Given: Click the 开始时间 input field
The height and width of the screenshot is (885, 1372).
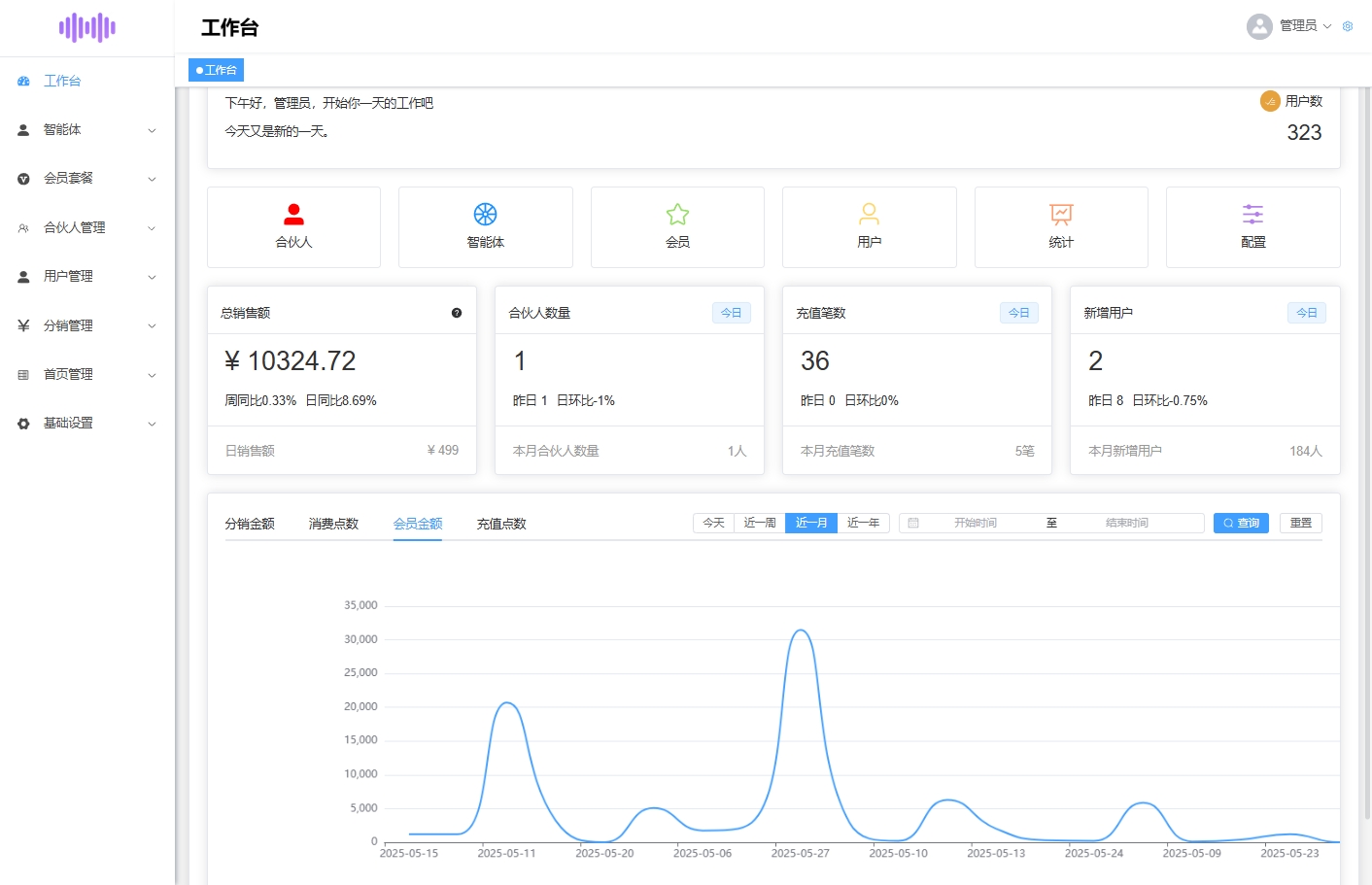Looking at the screenshot, I should [x=975, y=523].
